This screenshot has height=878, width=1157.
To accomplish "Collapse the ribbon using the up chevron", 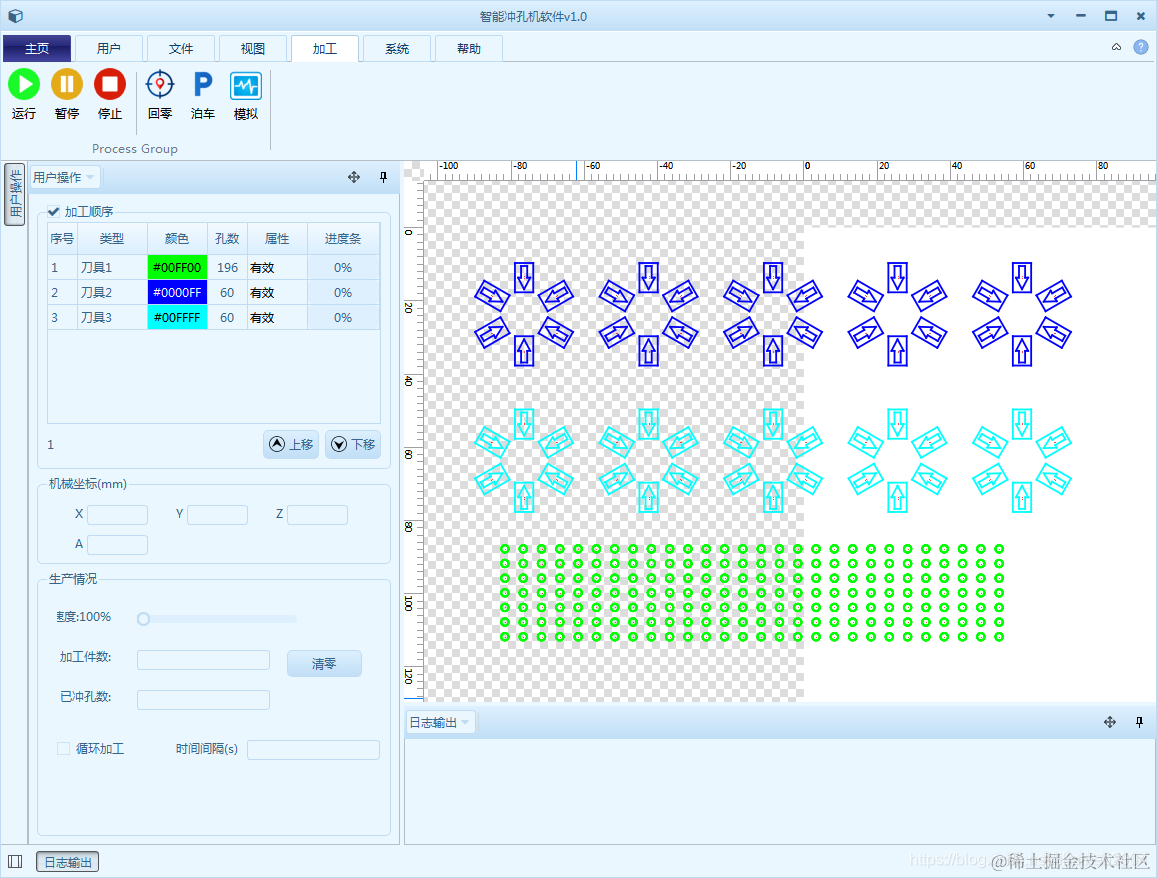I will [1116, 47].
